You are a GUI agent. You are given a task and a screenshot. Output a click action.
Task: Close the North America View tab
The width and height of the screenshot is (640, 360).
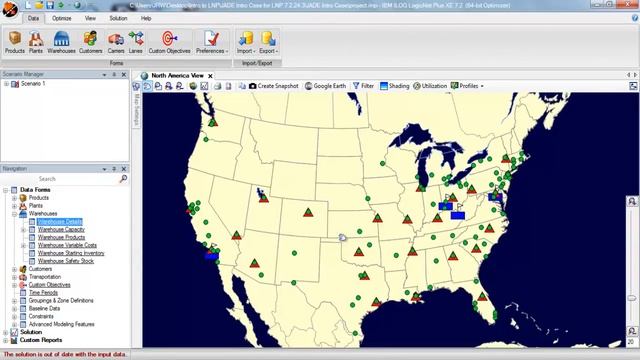(210, 76)
